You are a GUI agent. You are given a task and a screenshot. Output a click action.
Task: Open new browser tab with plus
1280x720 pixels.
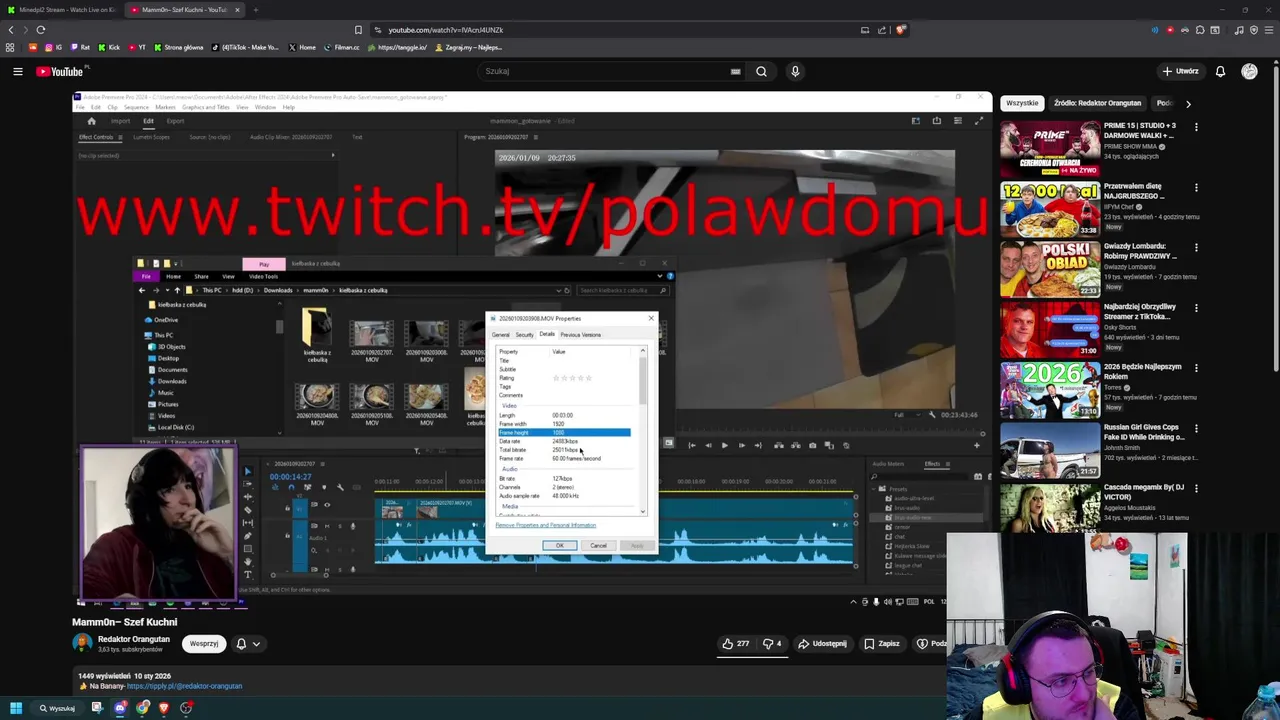pos(255,10)
